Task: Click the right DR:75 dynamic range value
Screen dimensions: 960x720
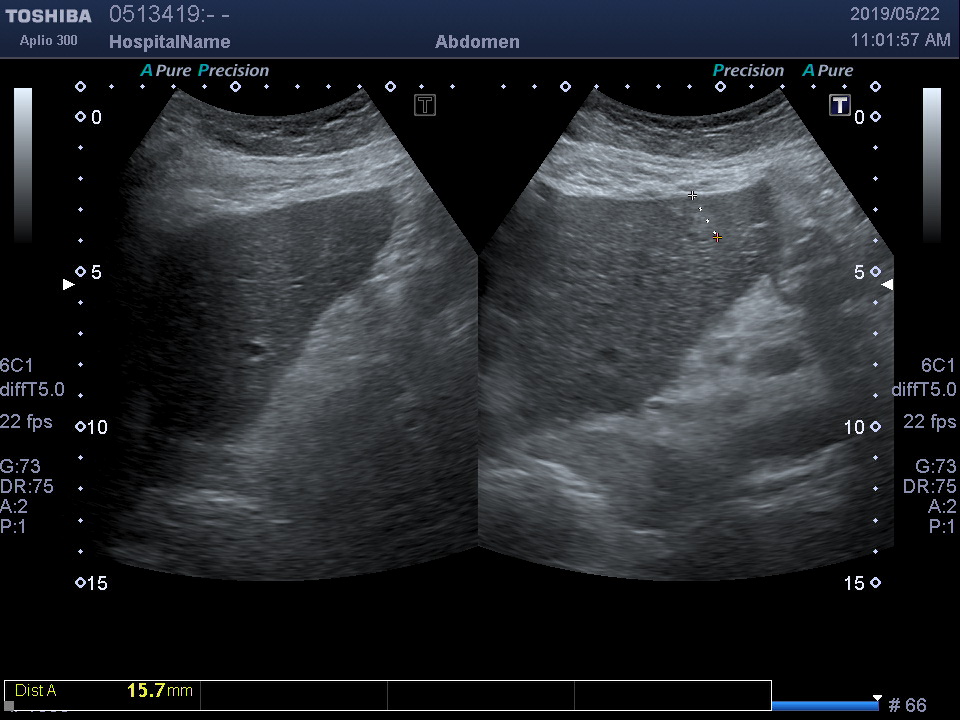Action: [929, 486]
